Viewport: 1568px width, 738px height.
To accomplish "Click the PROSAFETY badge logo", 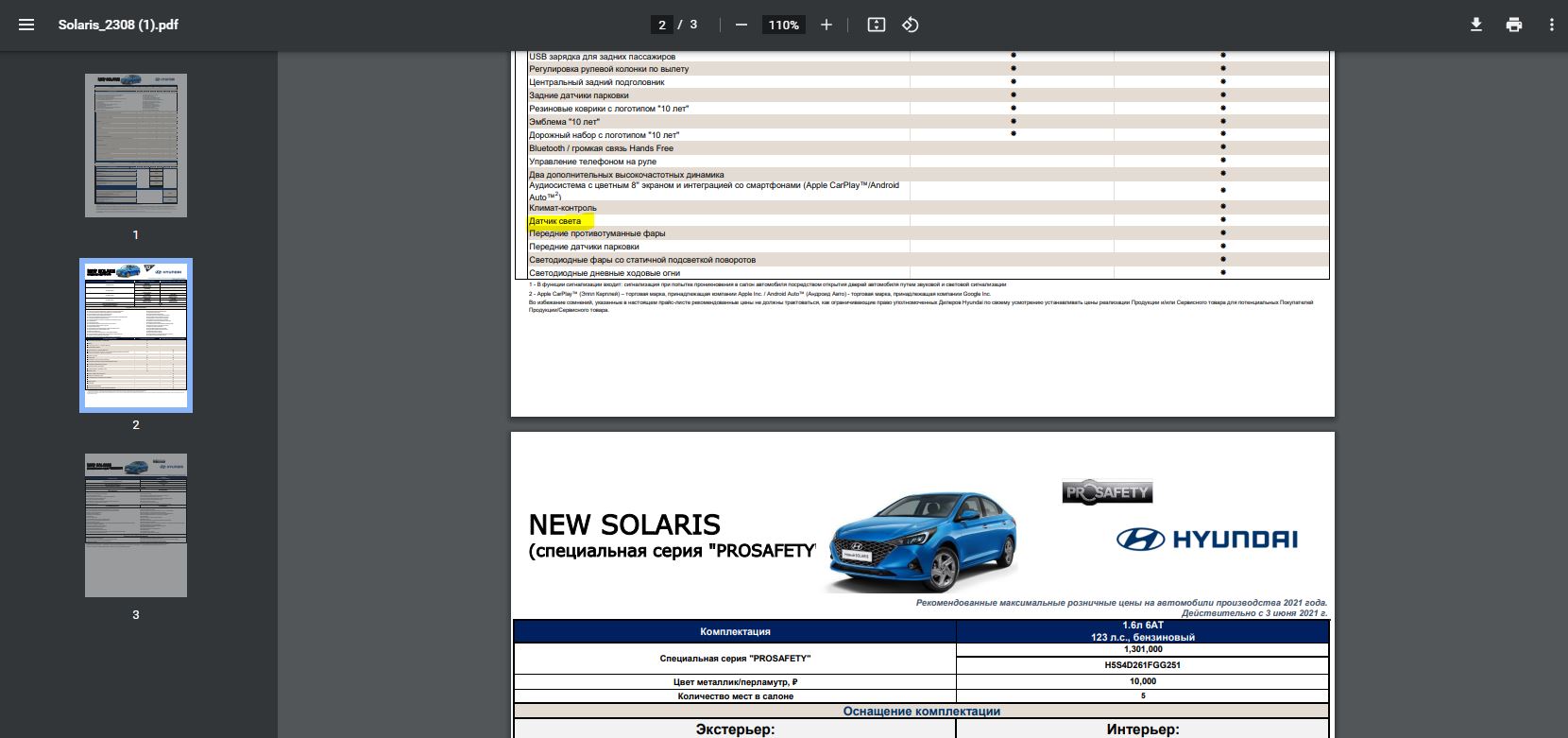I will [1107, 492].
